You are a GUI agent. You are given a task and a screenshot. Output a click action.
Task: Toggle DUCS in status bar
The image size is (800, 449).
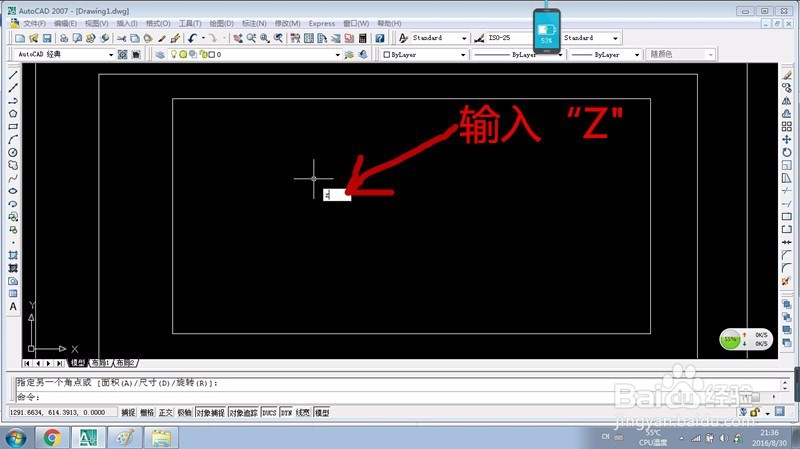point(269,412)
